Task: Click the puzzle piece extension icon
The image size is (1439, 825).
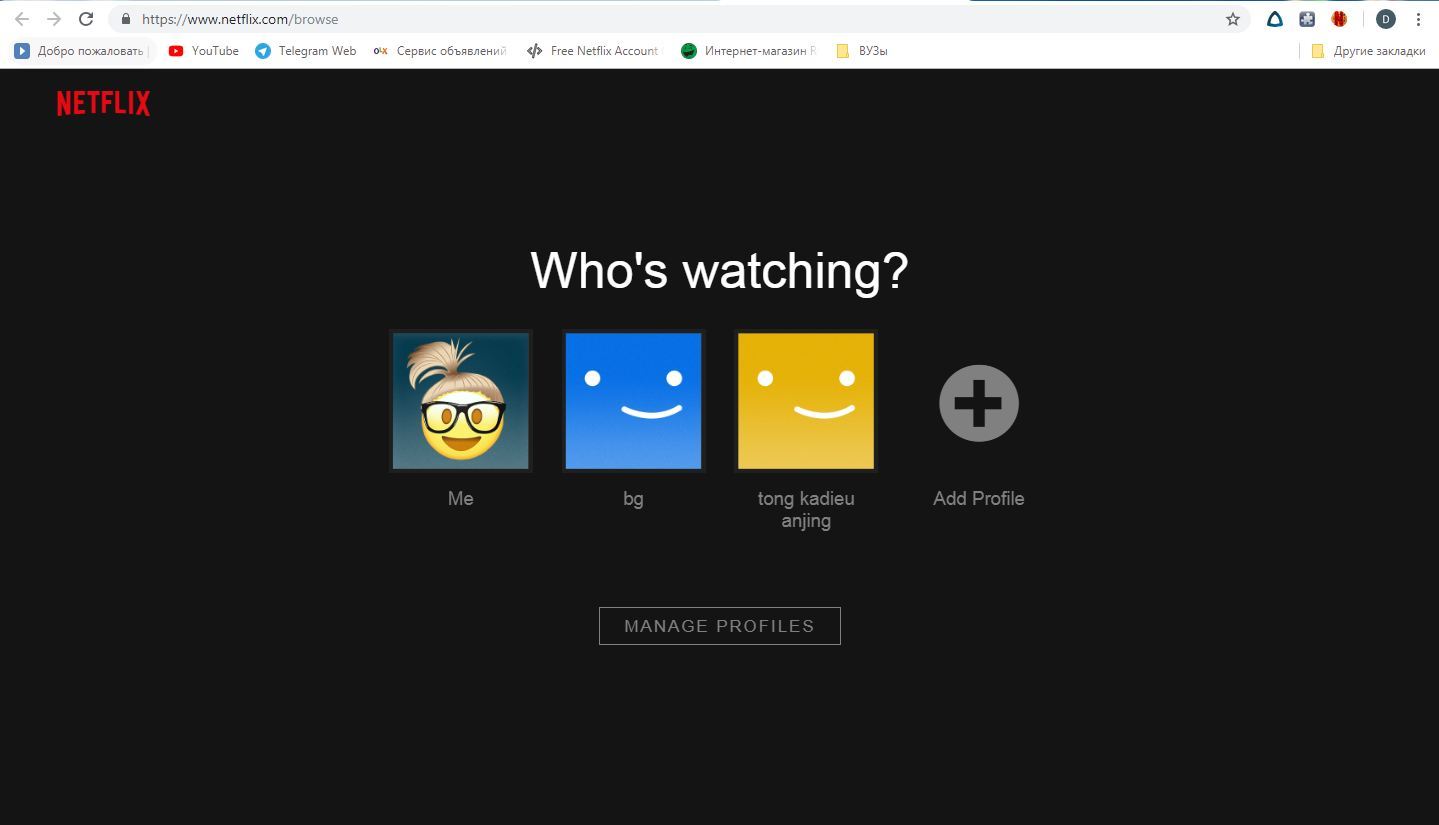Action: click(x=1306, y=19)
